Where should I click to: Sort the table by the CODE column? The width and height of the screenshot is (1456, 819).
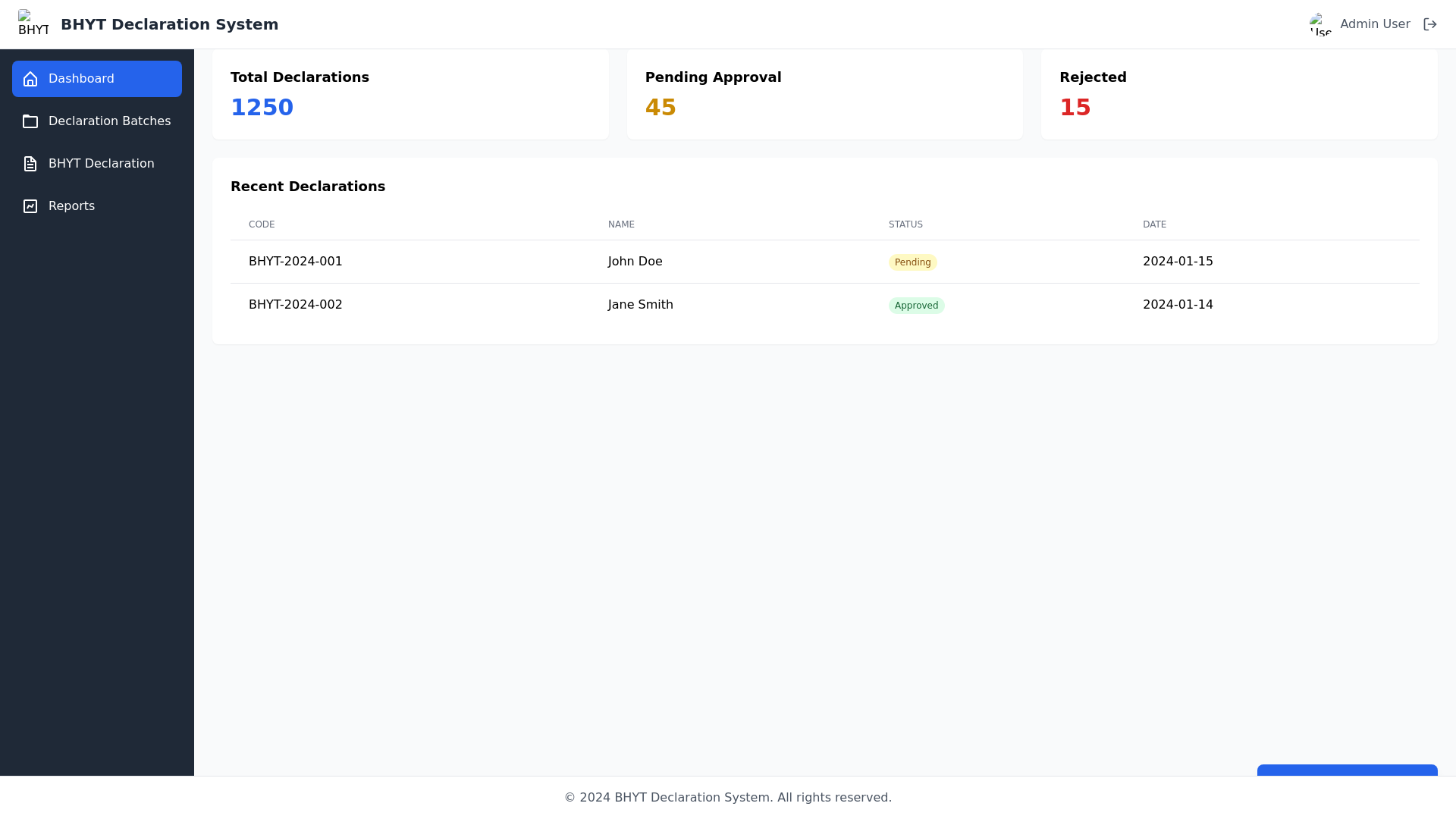(x=262, y=224)
